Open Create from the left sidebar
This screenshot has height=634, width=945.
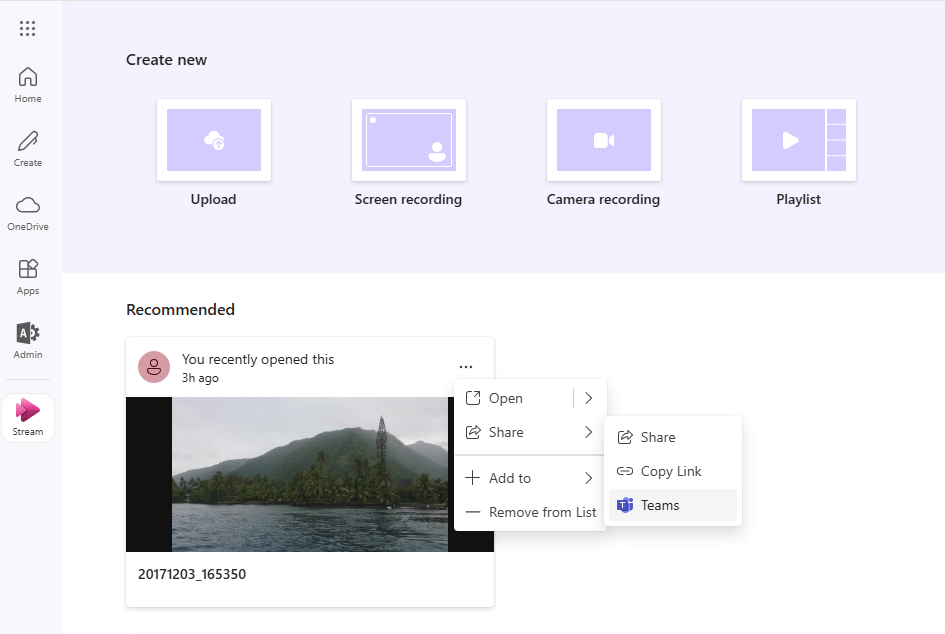click(x=28, y=148)
